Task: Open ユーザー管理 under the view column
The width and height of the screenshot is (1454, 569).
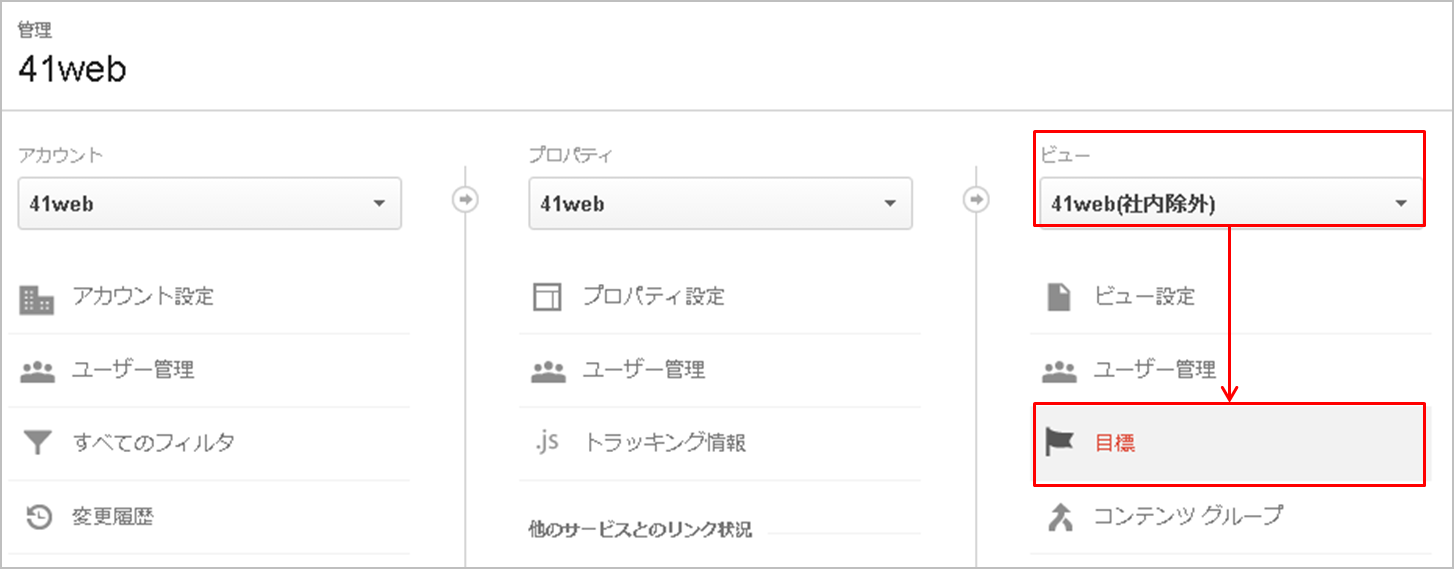Action: (1230, 371)
